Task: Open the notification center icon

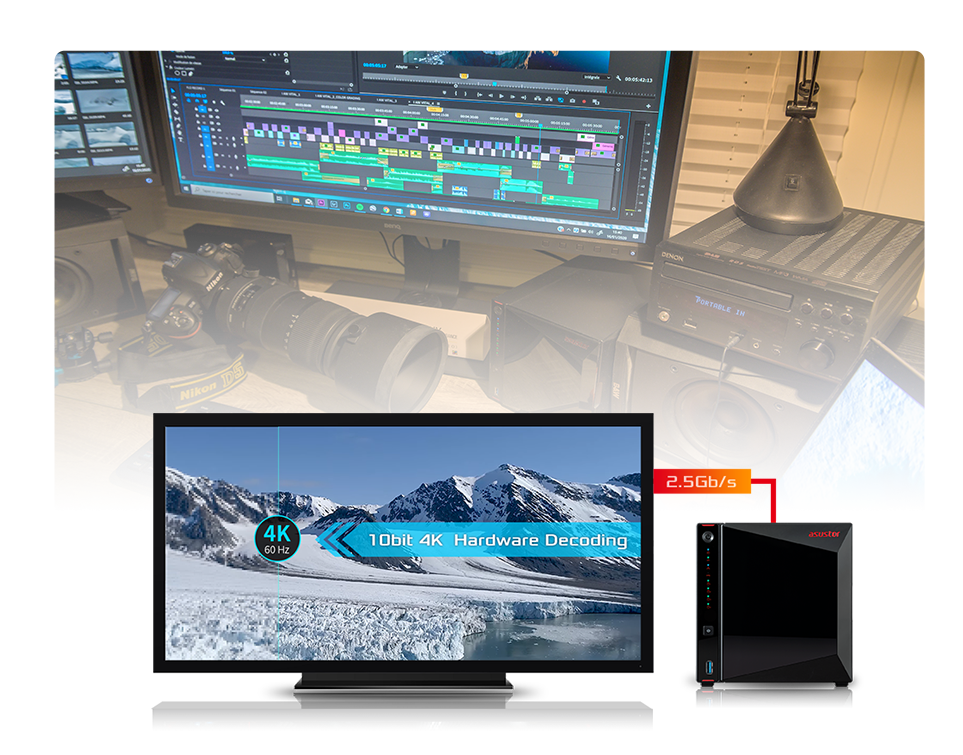Action: [x=636, y=237]
